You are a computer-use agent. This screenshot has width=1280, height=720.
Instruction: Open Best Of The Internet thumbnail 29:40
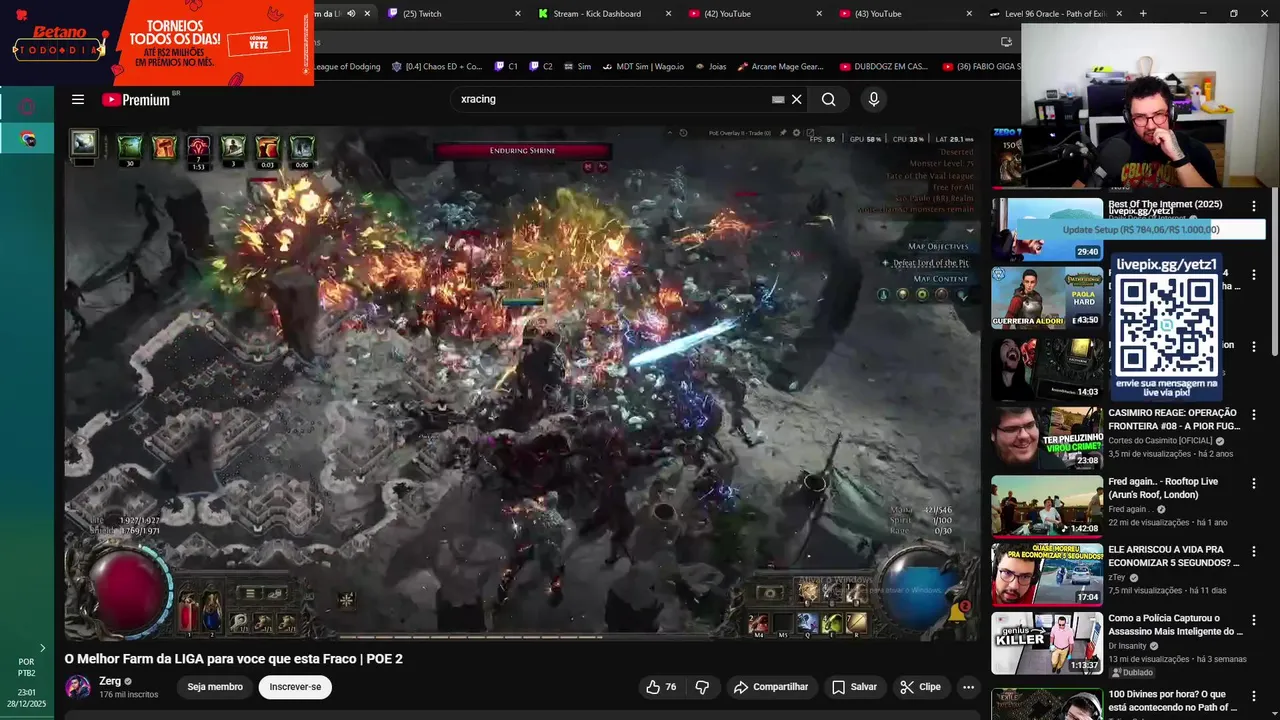1047,229
